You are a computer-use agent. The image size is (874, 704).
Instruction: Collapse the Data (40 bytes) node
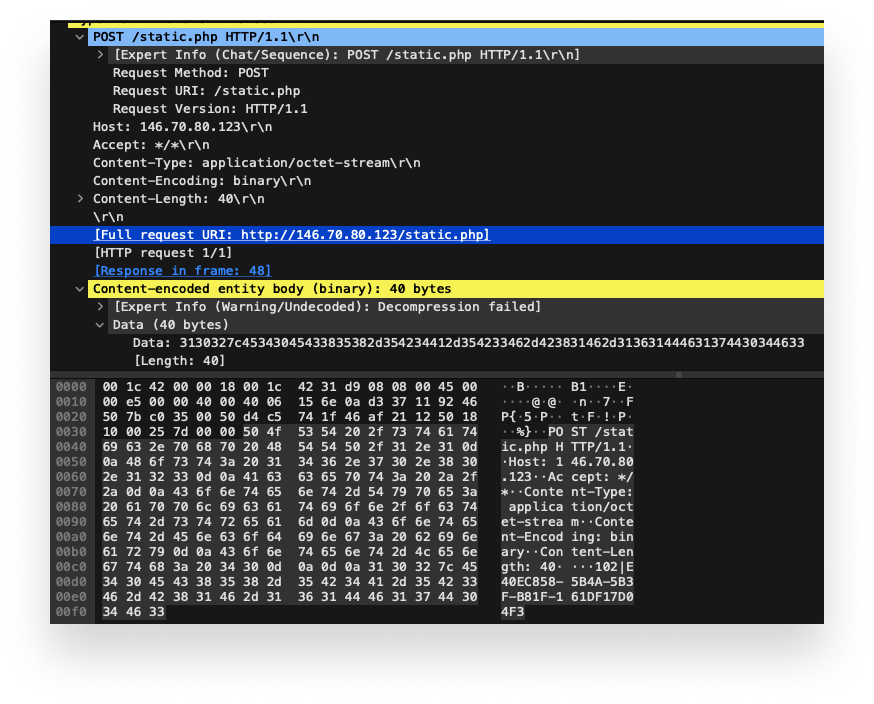pos(98,324)
